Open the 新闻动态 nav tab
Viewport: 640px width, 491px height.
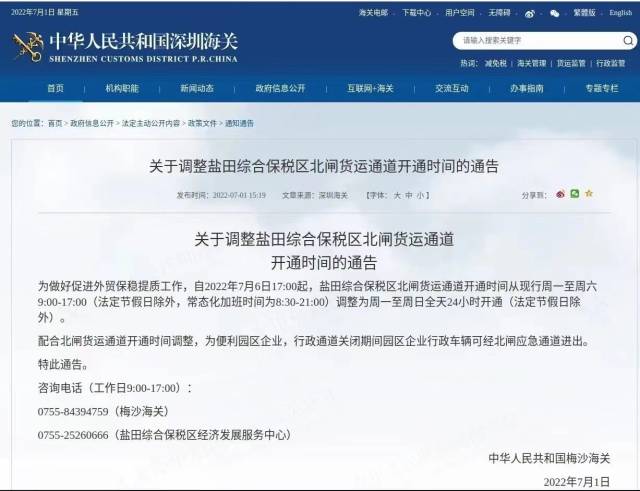click(196, 89)
